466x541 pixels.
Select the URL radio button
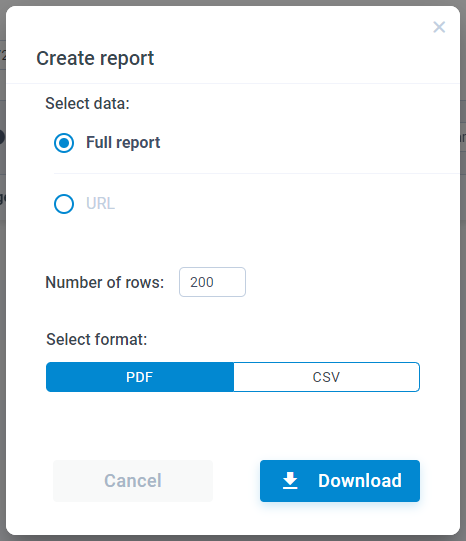64,204
